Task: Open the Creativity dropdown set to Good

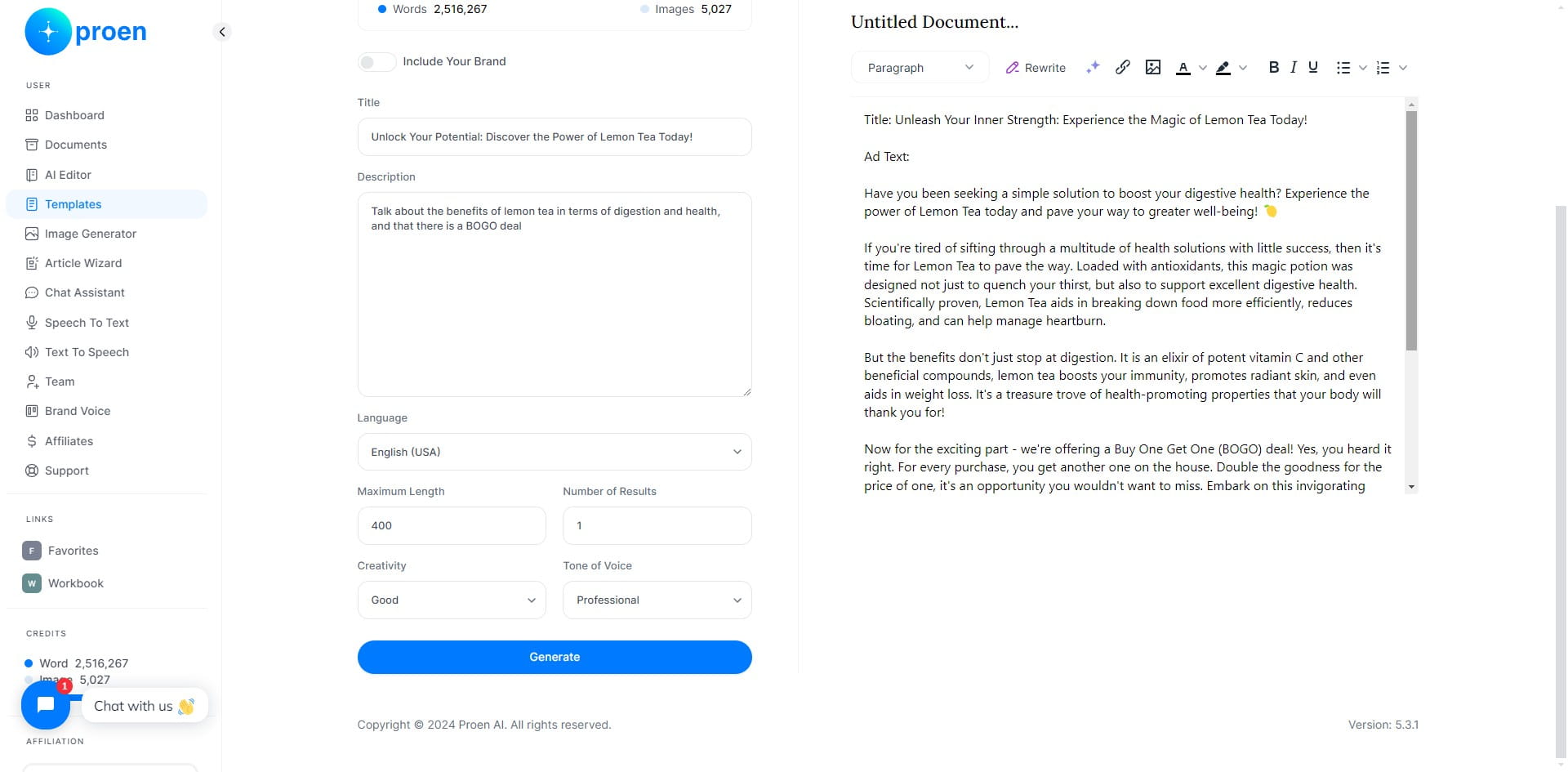Action: (x=452, y=600)
